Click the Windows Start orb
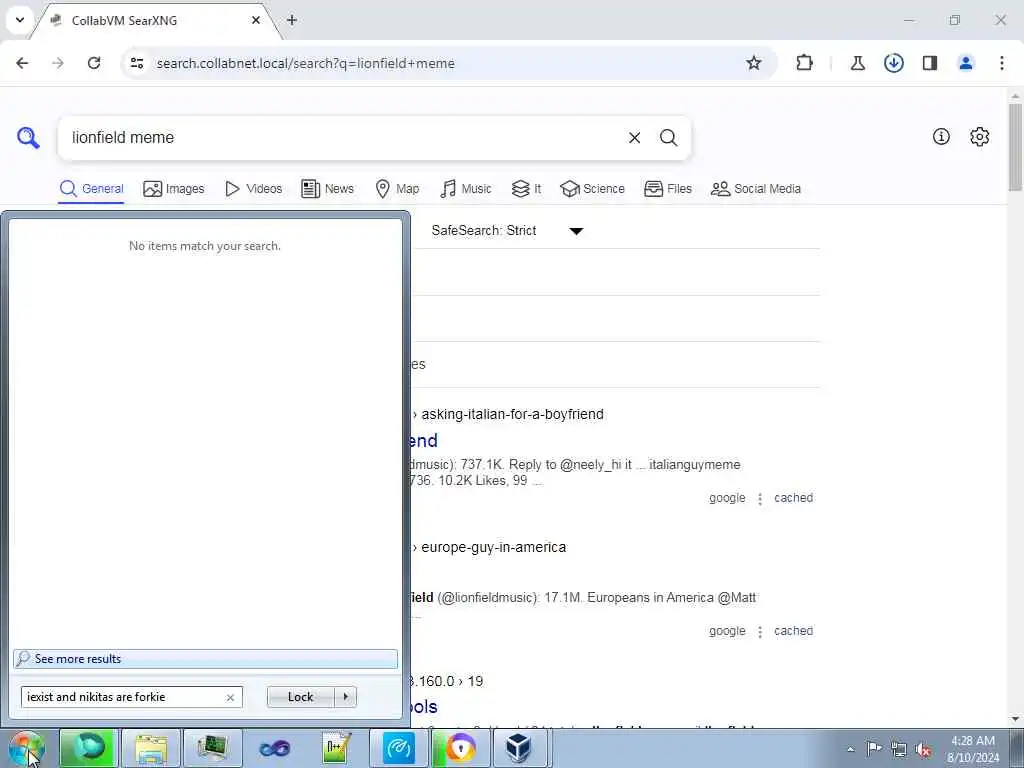 point(27,748)
